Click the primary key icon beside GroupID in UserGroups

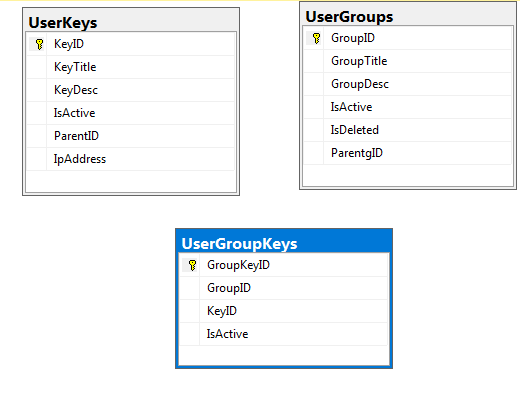click(316, 38)
